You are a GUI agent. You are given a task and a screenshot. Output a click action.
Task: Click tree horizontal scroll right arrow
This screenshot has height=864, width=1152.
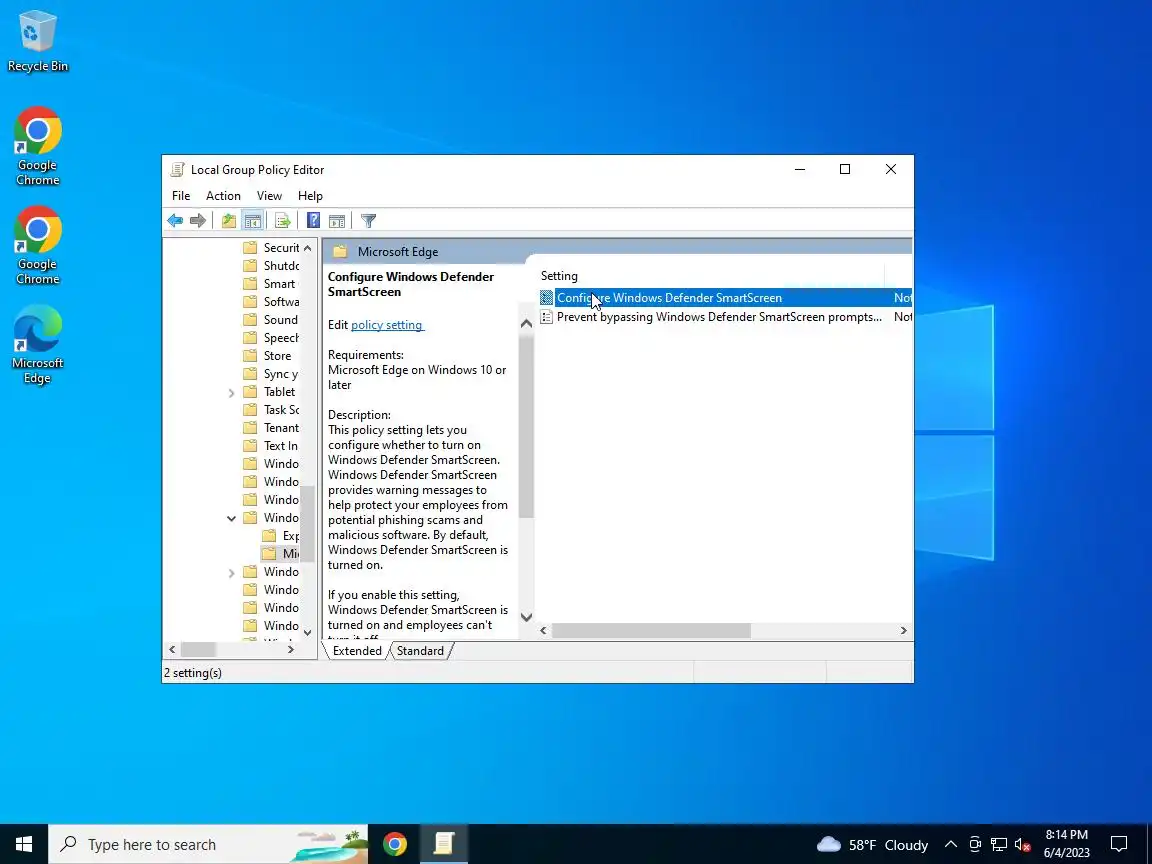(x=291, y=649)
